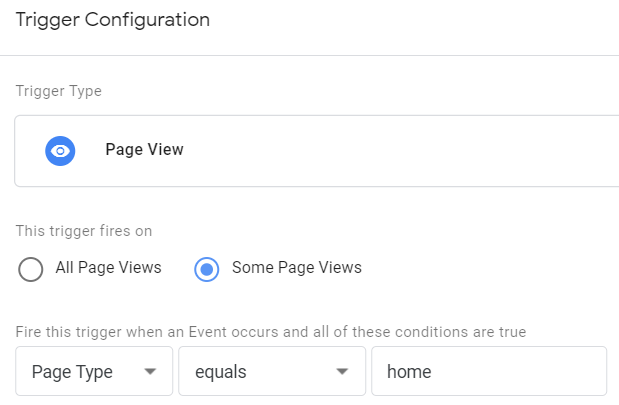Click the All Page Views label text
This screenshot has width=619, height=405.
click(109, 268)
